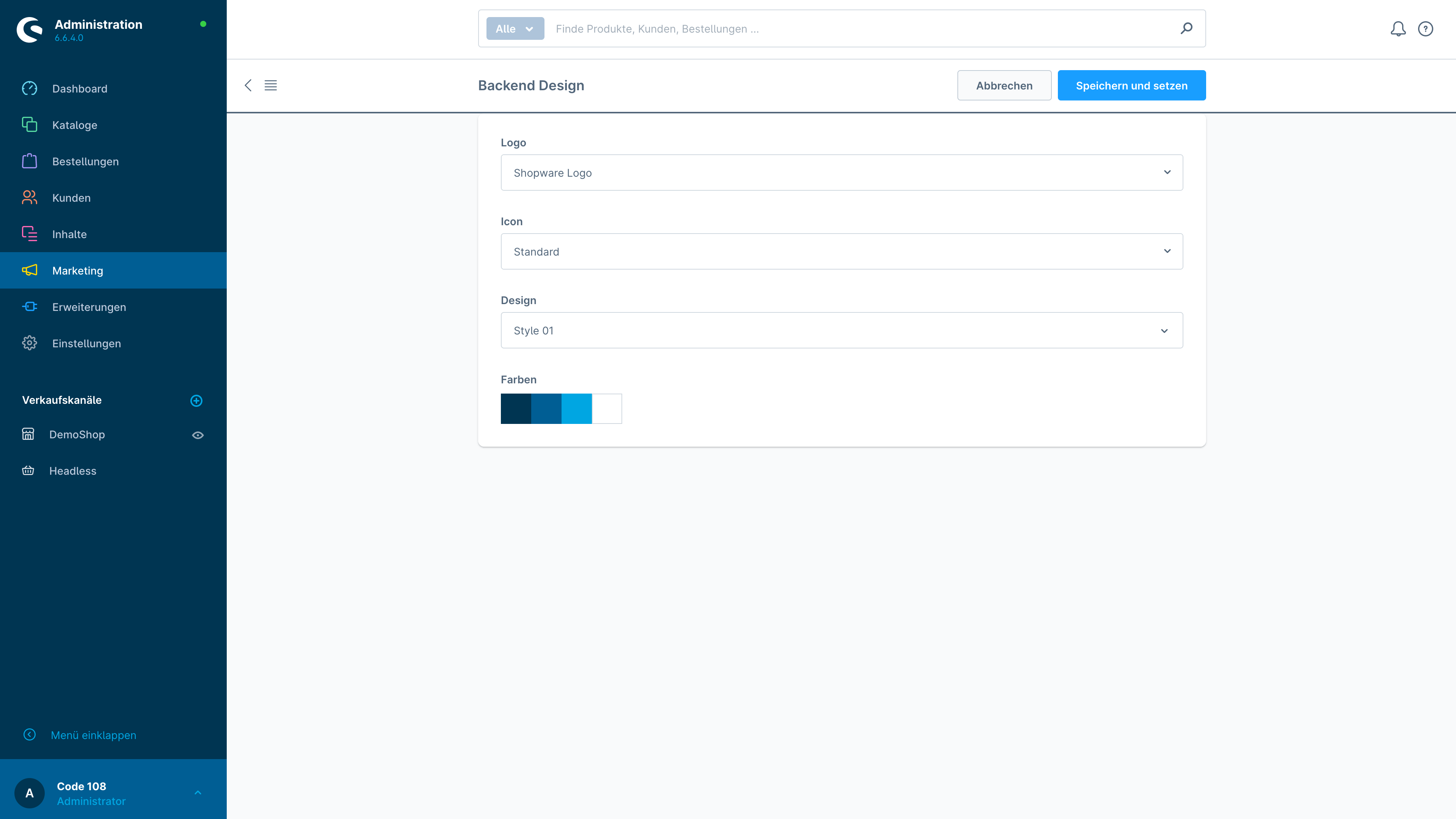The image size is (1456, 819).
Task: Open the Dashboard menu item
Action: (113, 89)
